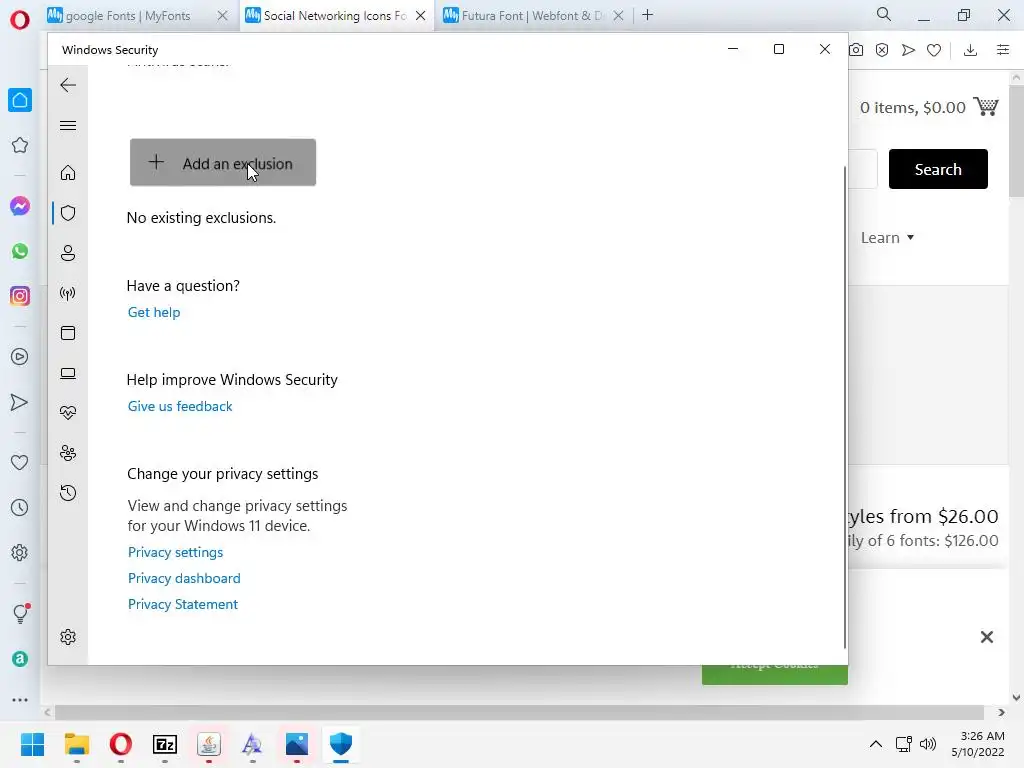Screen dimensions: 1024x768
Task: Open Opera sidebar home icon
Action: [x=20, y=100]
